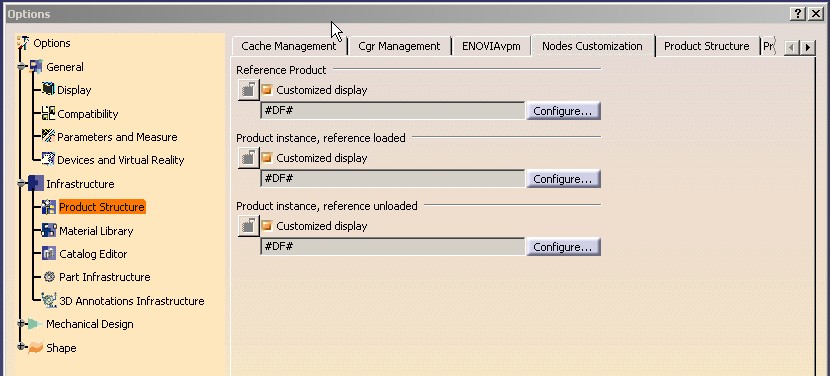Toggle Customized display for reference unloaded instance
Viewport: 830px width, 376px height.
coord(267,226)
